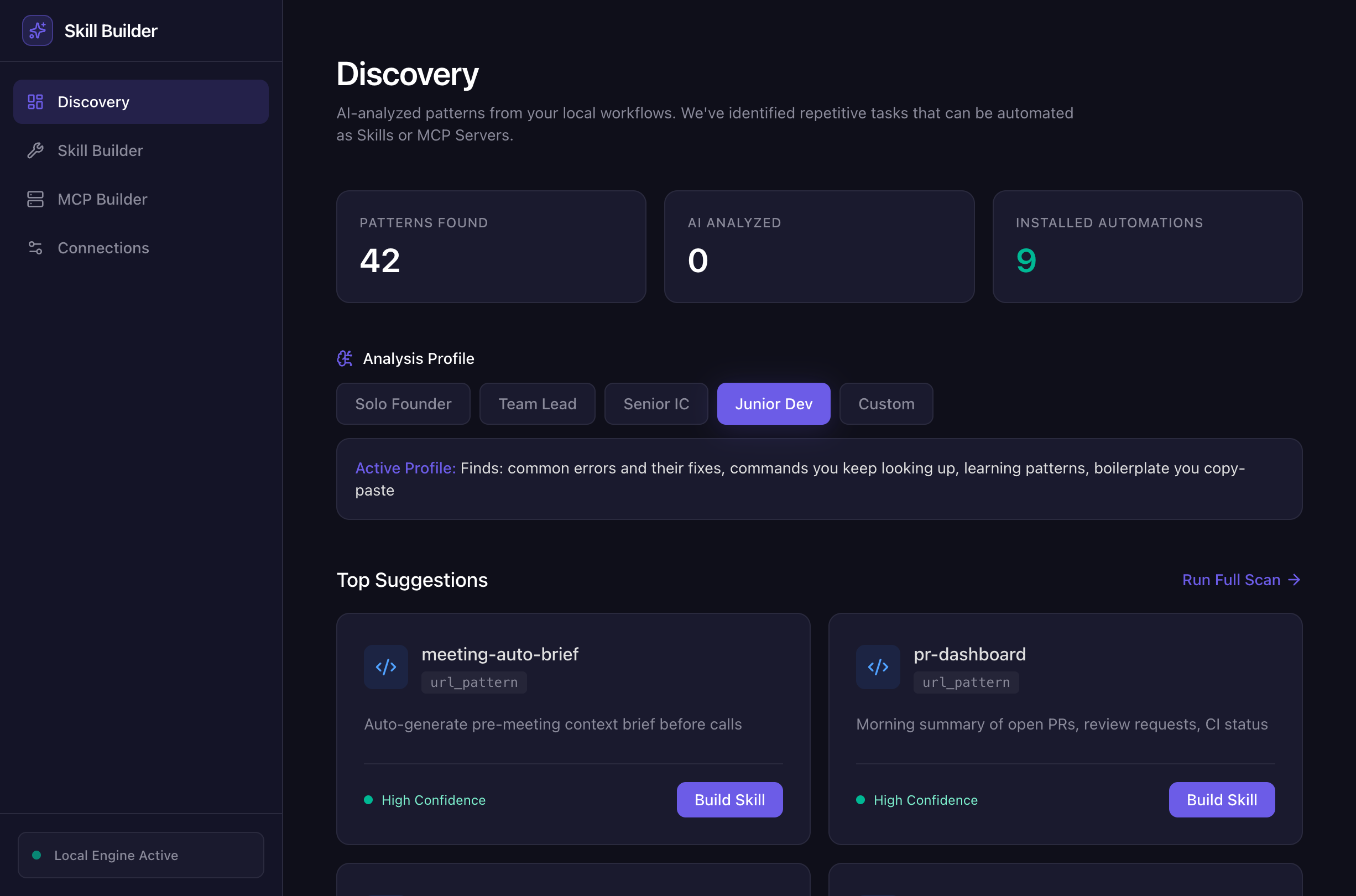
Task: Select the Solo Founder profile
Action: click(403, 404)
